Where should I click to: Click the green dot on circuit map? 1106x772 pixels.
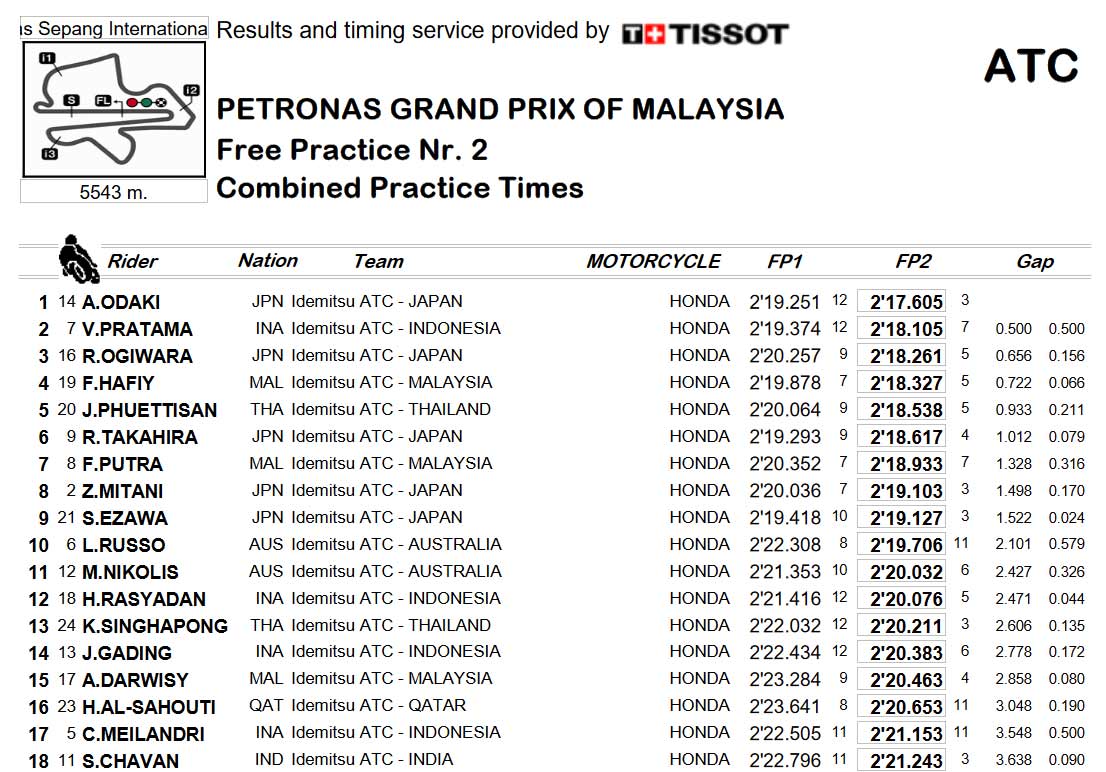click(146, 101)
